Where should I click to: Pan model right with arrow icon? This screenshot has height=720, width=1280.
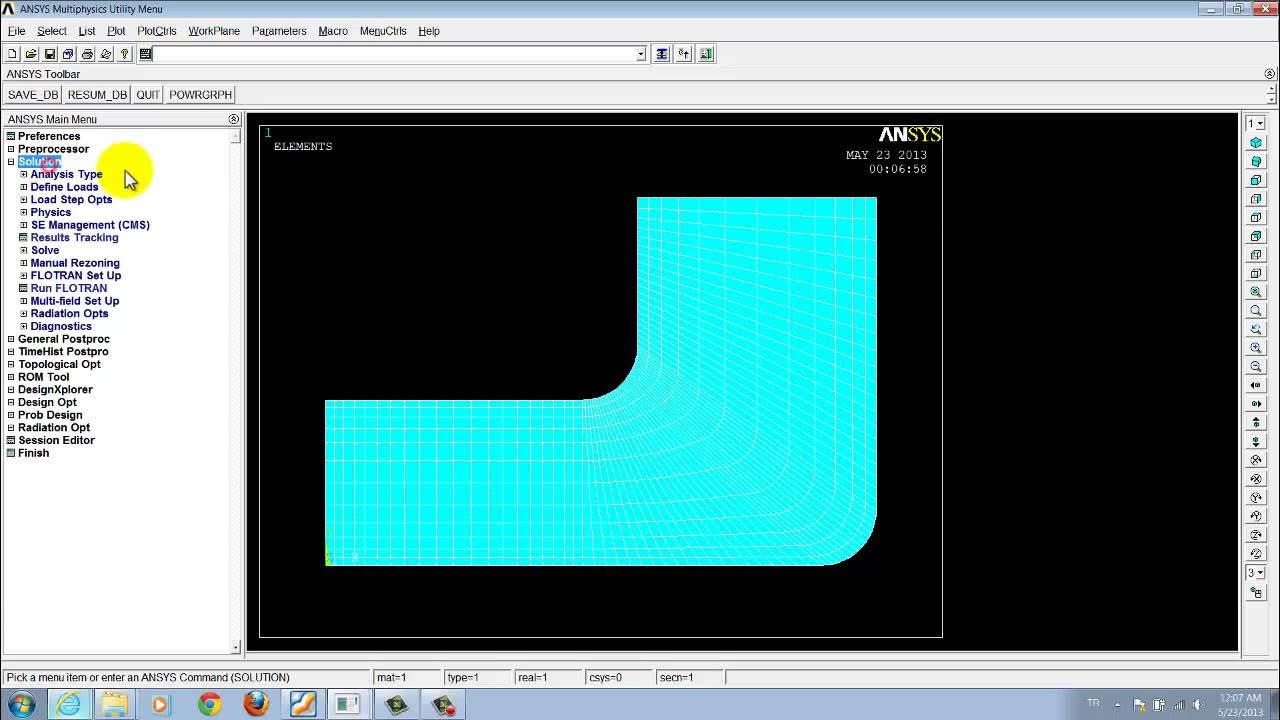point(1256,404)
